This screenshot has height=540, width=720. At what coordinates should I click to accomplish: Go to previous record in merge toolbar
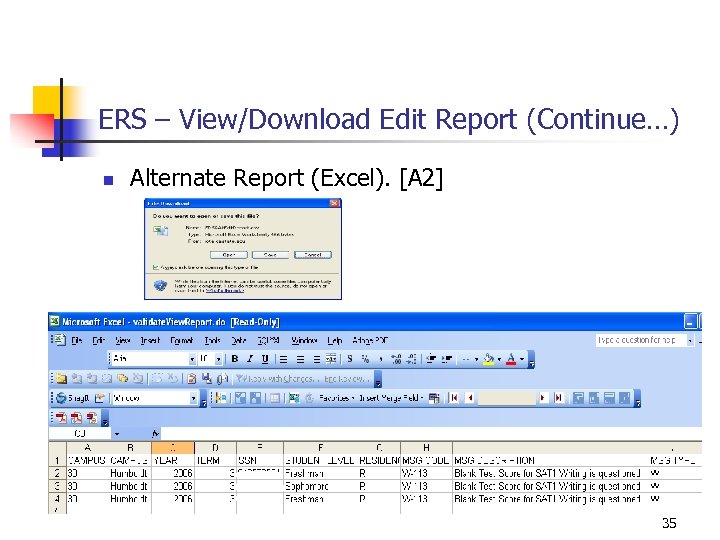470,398
